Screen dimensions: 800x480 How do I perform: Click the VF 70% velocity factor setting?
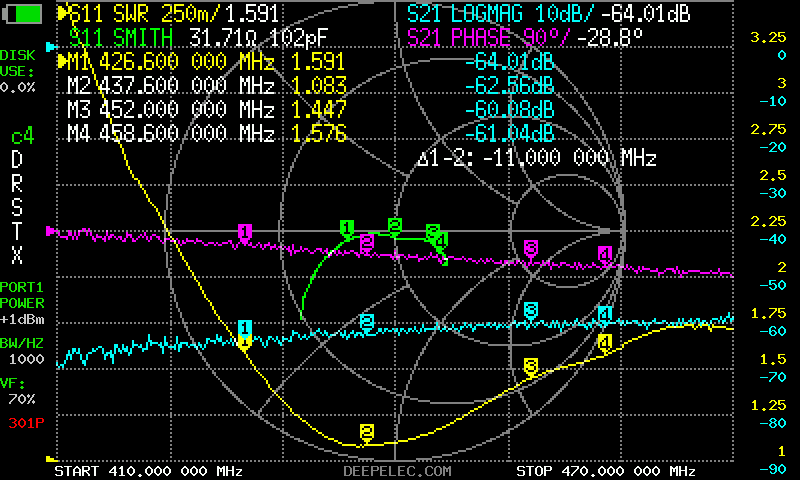point(17,391)
